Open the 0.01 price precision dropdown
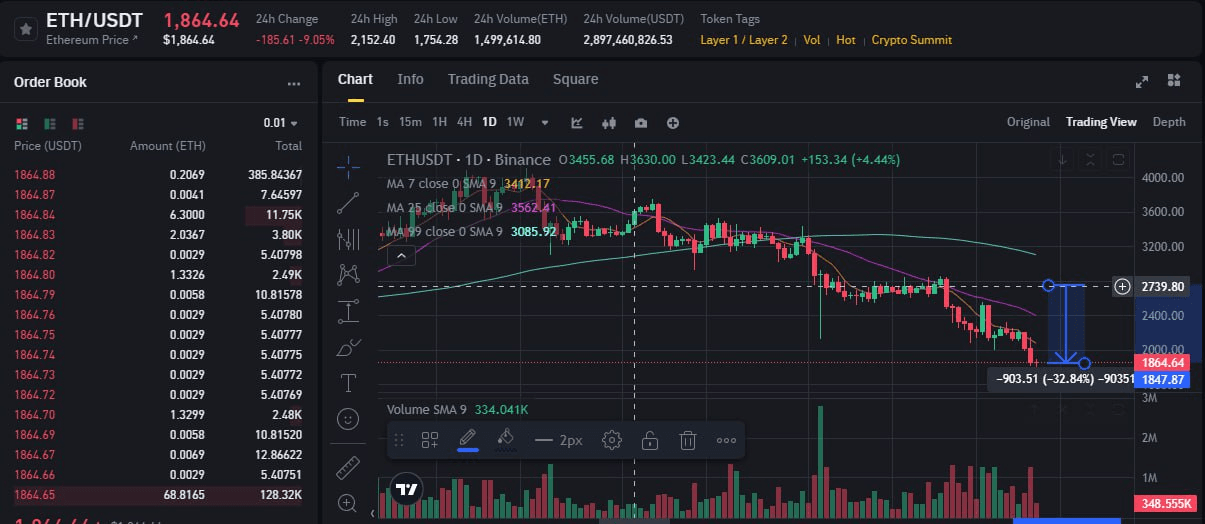 (280, 123)
